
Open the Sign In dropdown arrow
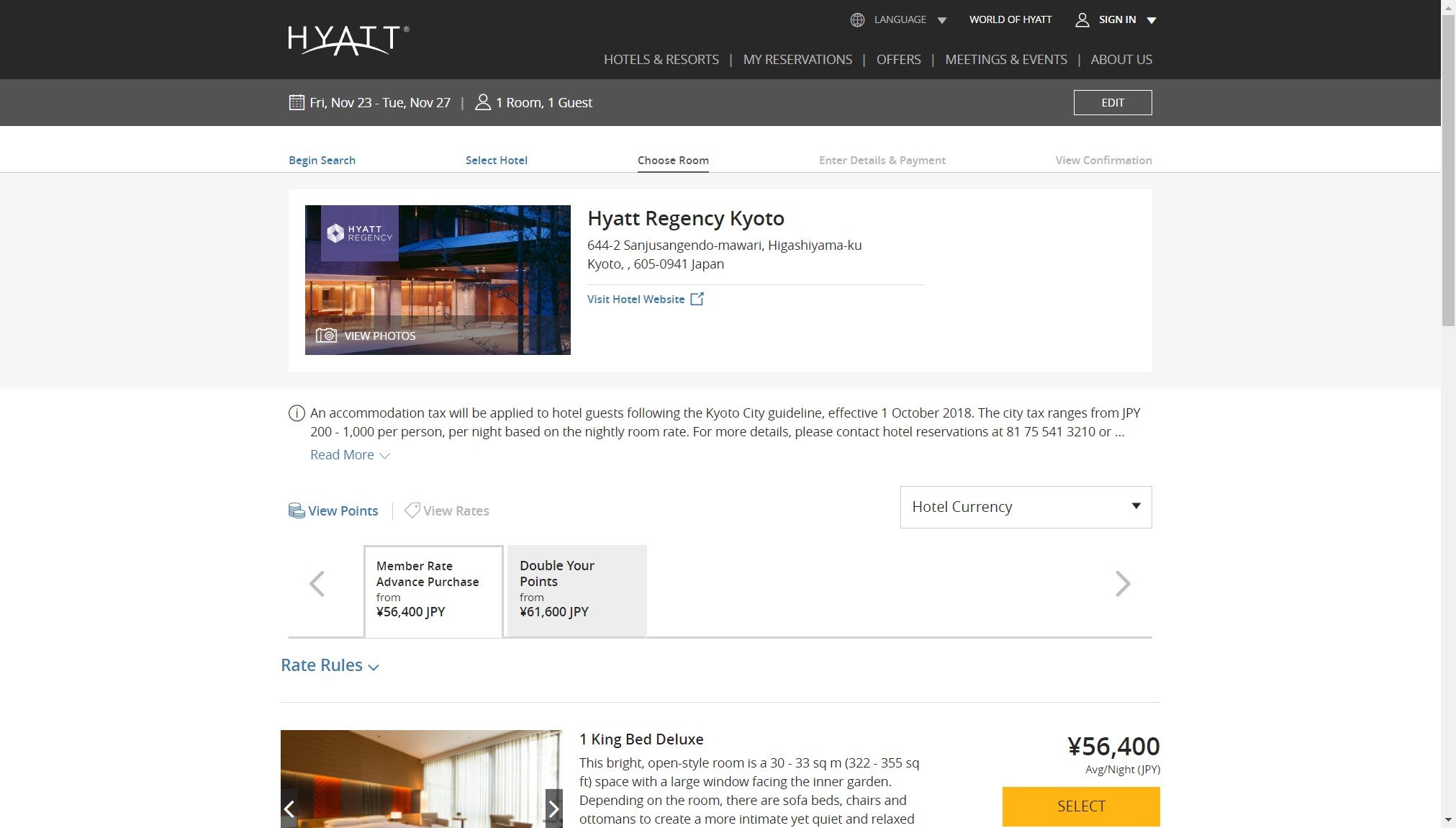(x=1152, y=20)
